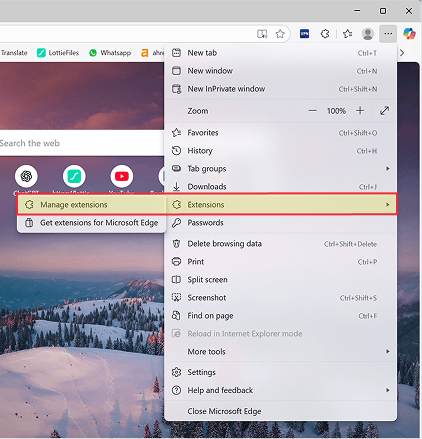Open the ChatGPT quick link tile
The width and height of the screenshot is (422, 439).
(26, 176)
